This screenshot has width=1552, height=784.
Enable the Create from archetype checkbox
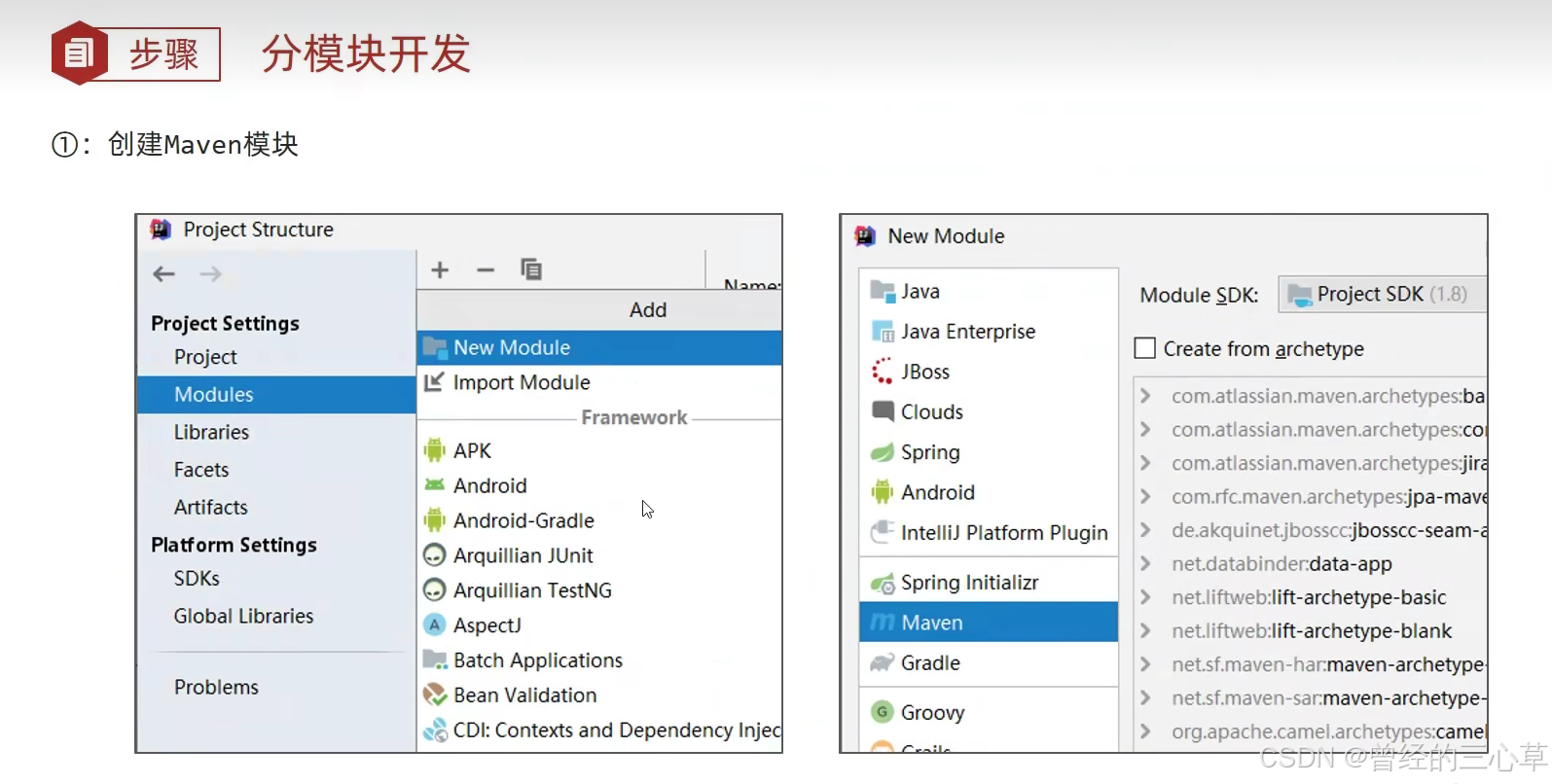tap(1145, 348)
